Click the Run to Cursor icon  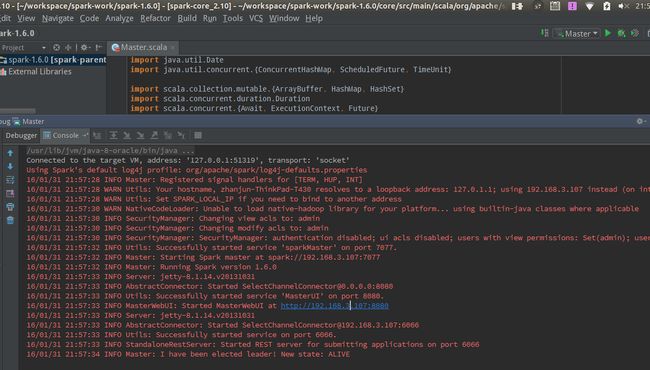coord(181,135)
